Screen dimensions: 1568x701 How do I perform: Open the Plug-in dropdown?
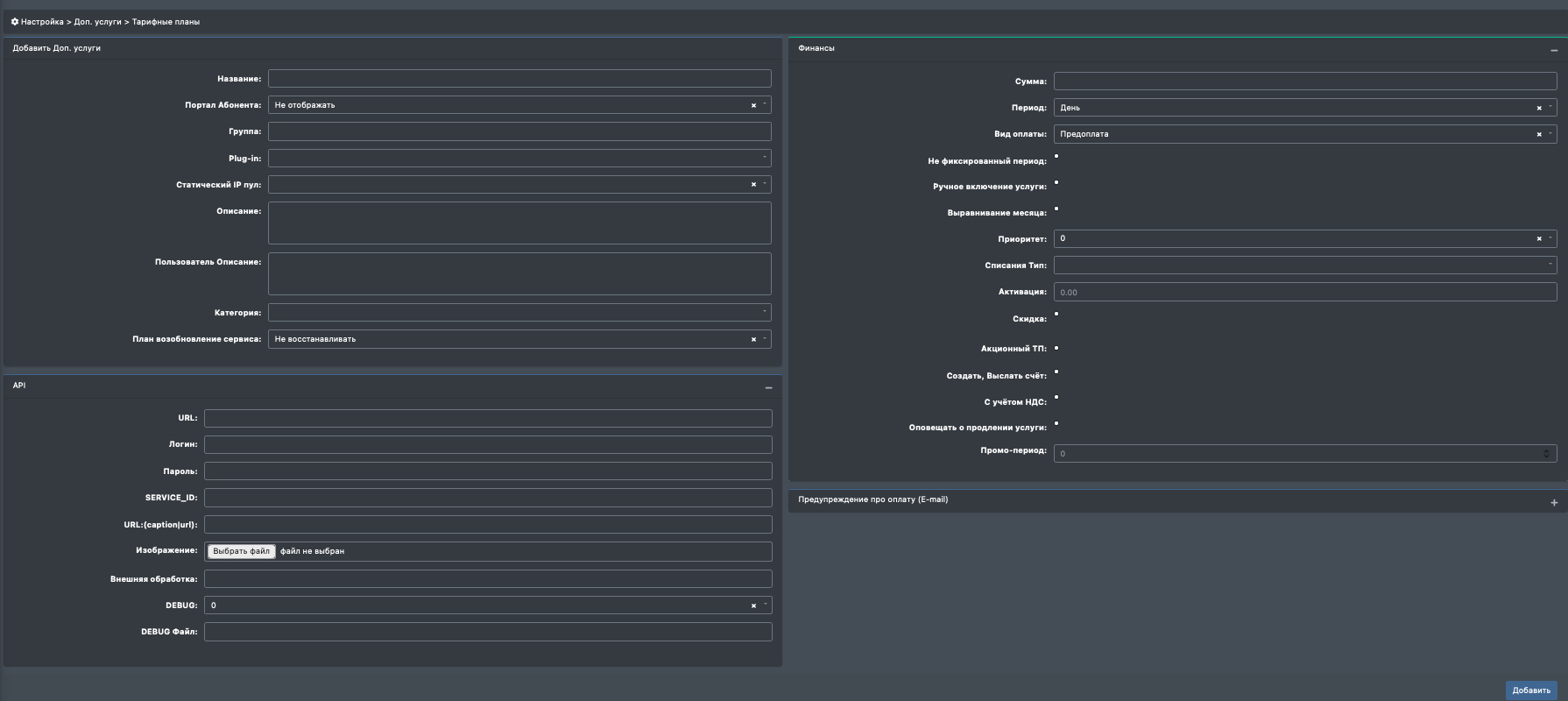[519, 159]
